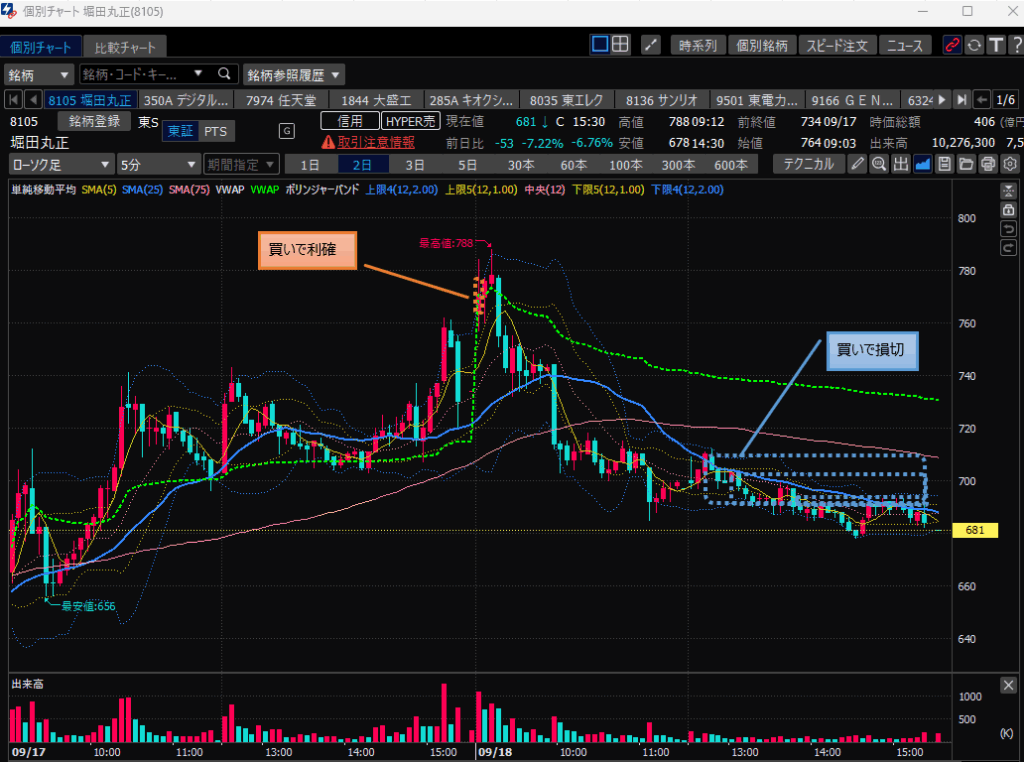Save chart using floppy disk icon
The image size is (1024, 762).
pos(944,165)
